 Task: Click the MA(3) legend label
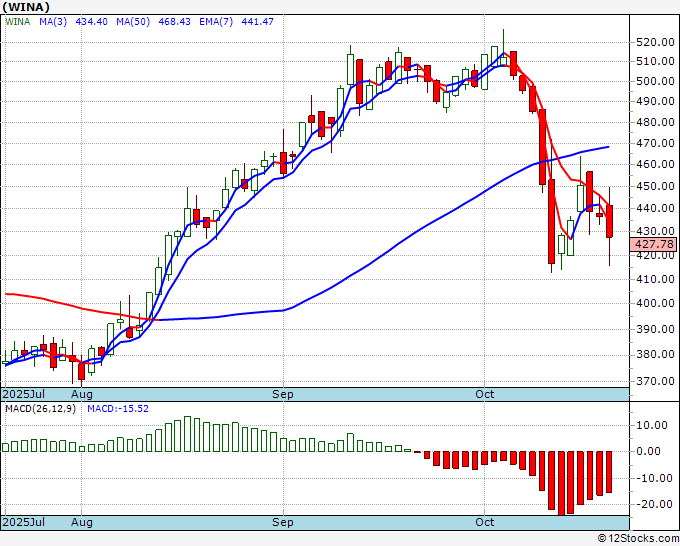tap(53, 21)
